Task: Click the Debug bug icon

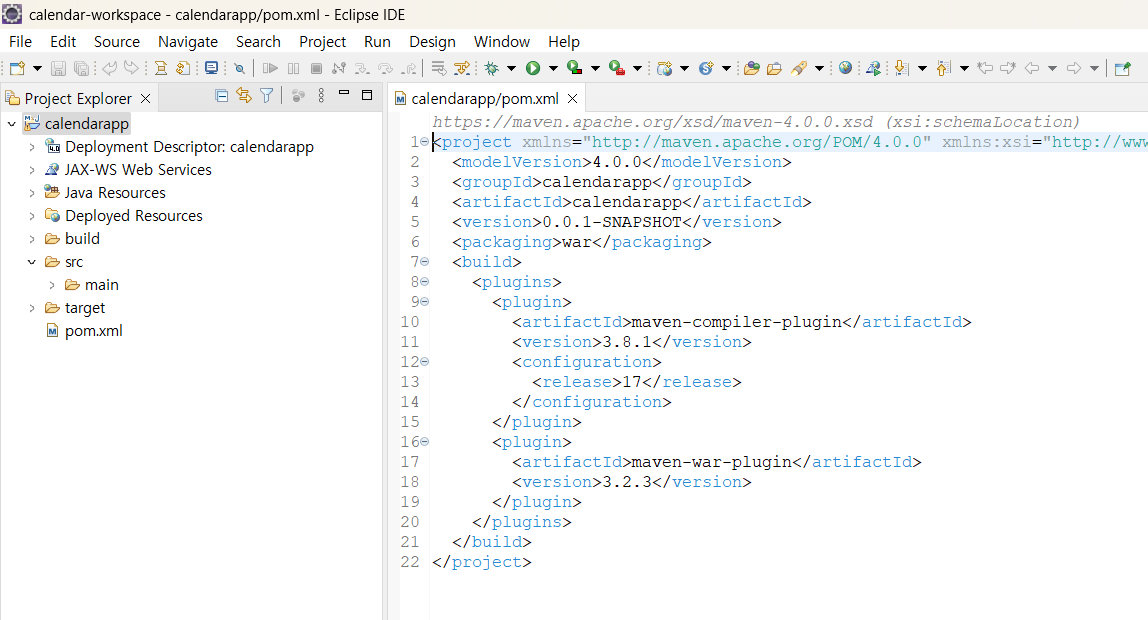Action: [x=491, y=68]
